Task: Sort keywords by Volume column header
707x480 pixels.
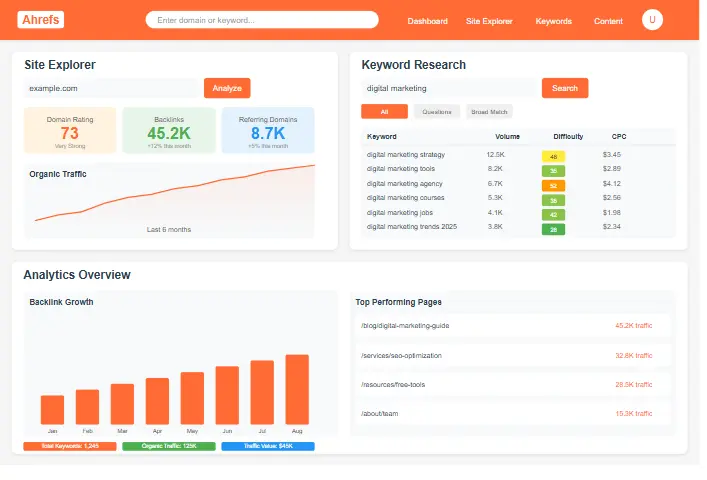Action: (507, 136)
